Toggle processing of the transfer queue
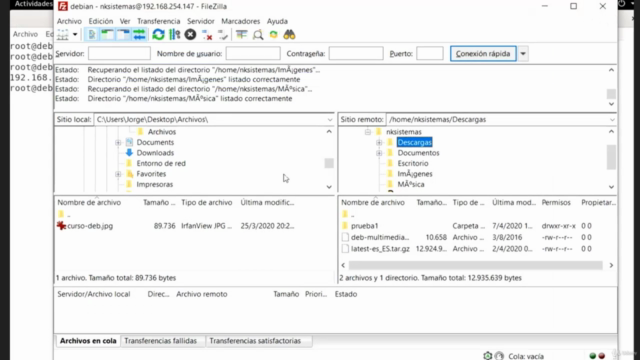This screenshot has width=640, height=360. click(x=175, y=35)
